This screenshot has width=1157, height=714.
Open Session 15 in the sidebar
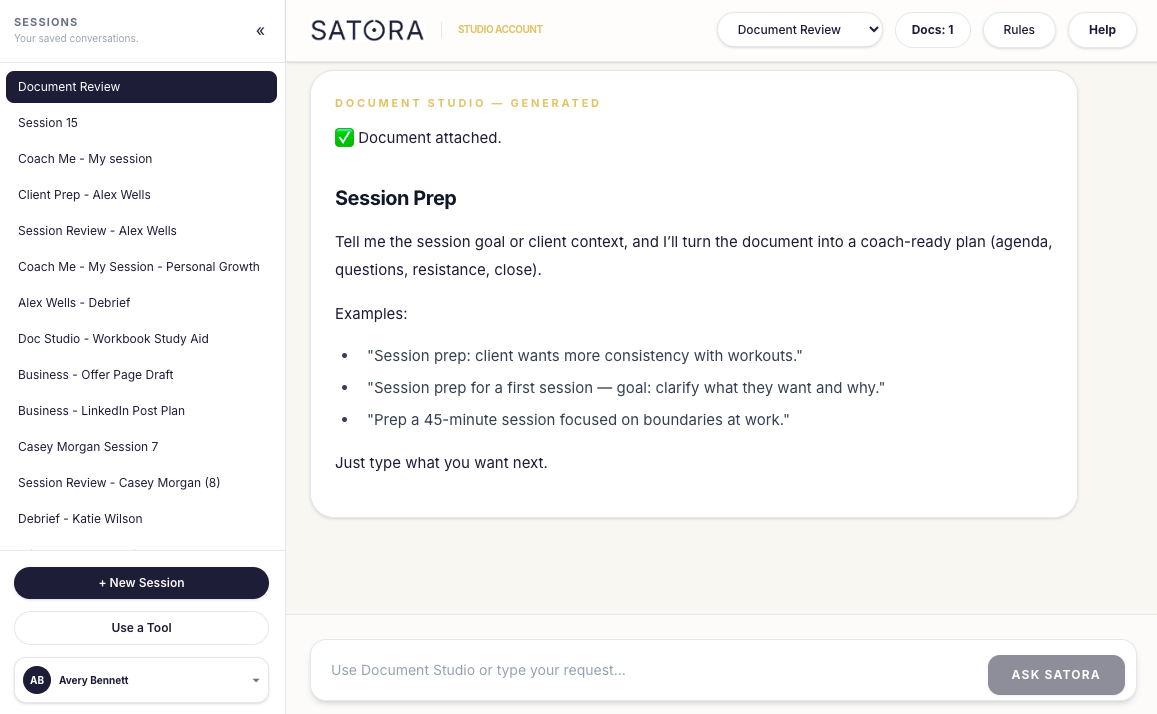[48, 123]
